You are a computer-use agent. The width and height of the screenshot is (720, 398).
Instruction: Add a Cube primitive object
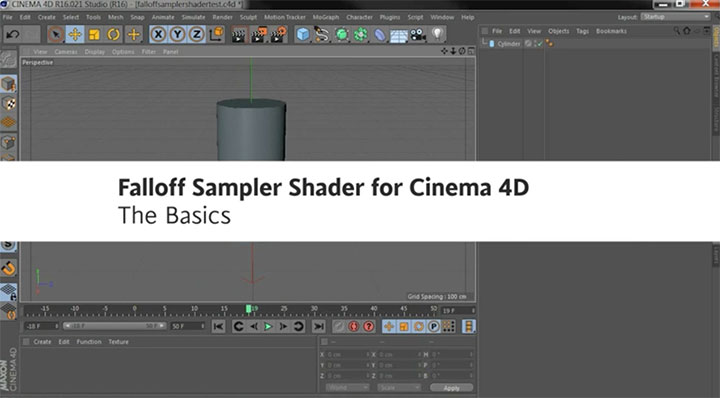click(303, 34)
